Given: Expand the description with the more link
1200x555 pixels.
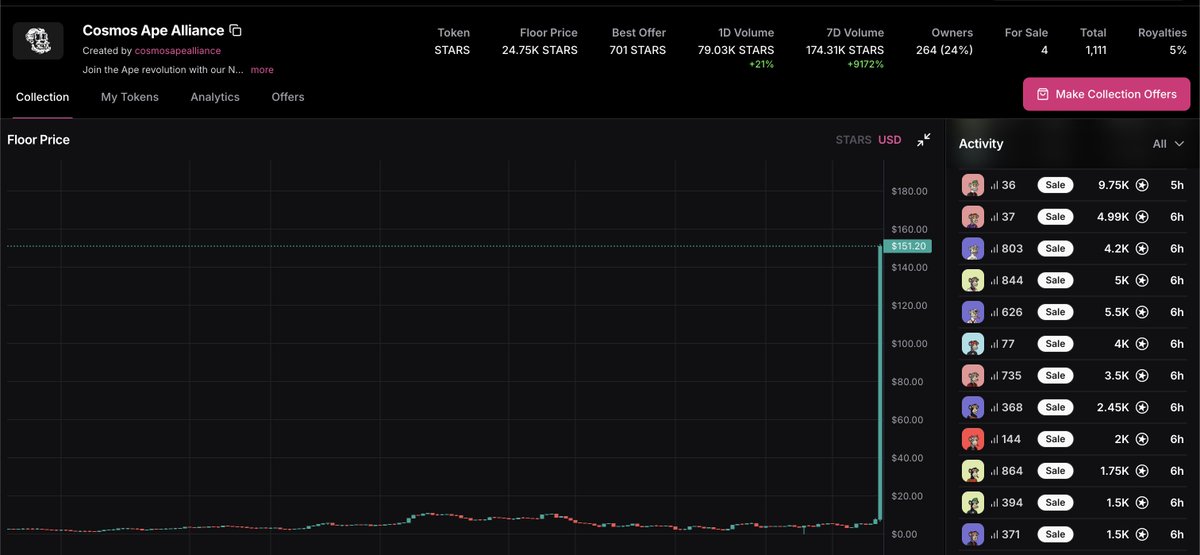Looking at the screenshot, I should tap(262, 70).
